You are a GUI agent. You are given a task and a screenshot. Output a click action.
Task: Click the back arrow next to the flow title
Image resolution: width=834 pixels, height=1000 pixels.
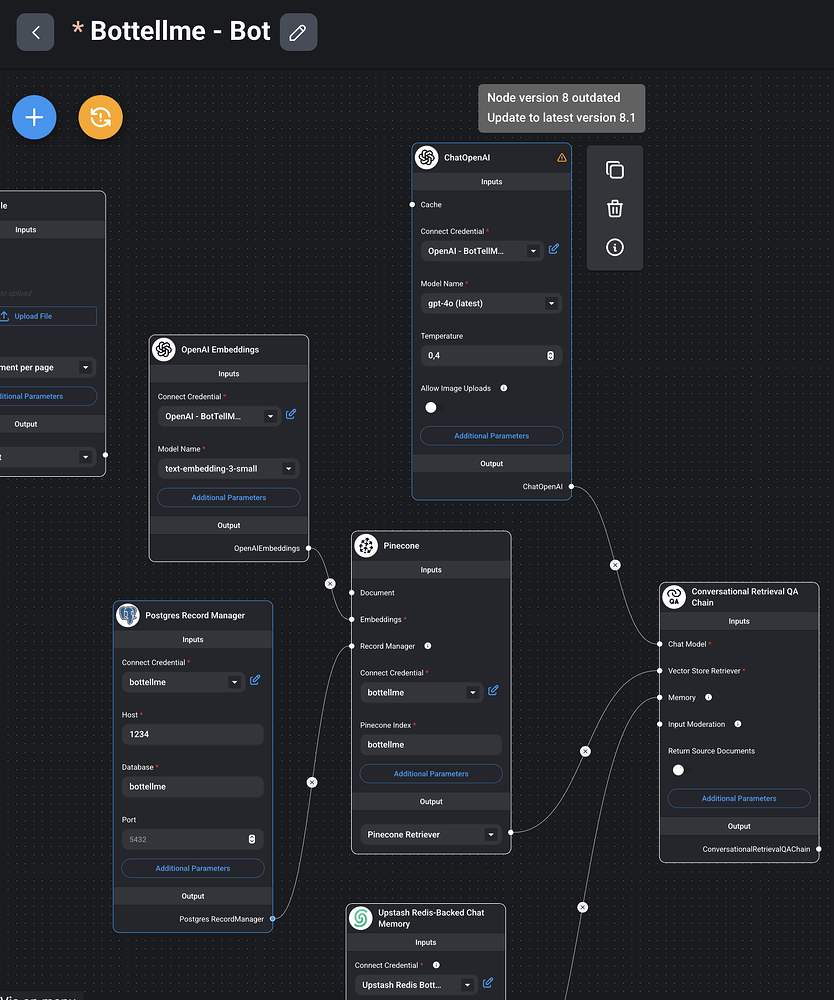coord(35,31)
